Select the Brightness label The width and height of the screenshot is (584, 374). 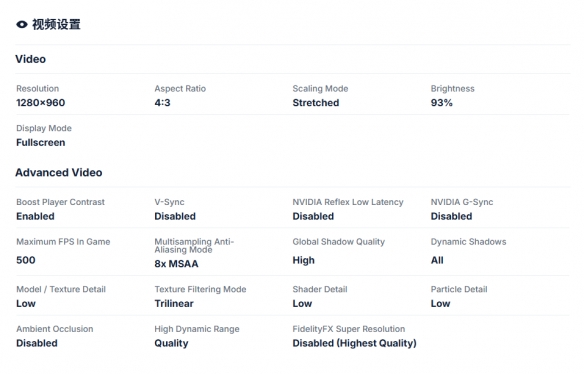coord(453,89)
